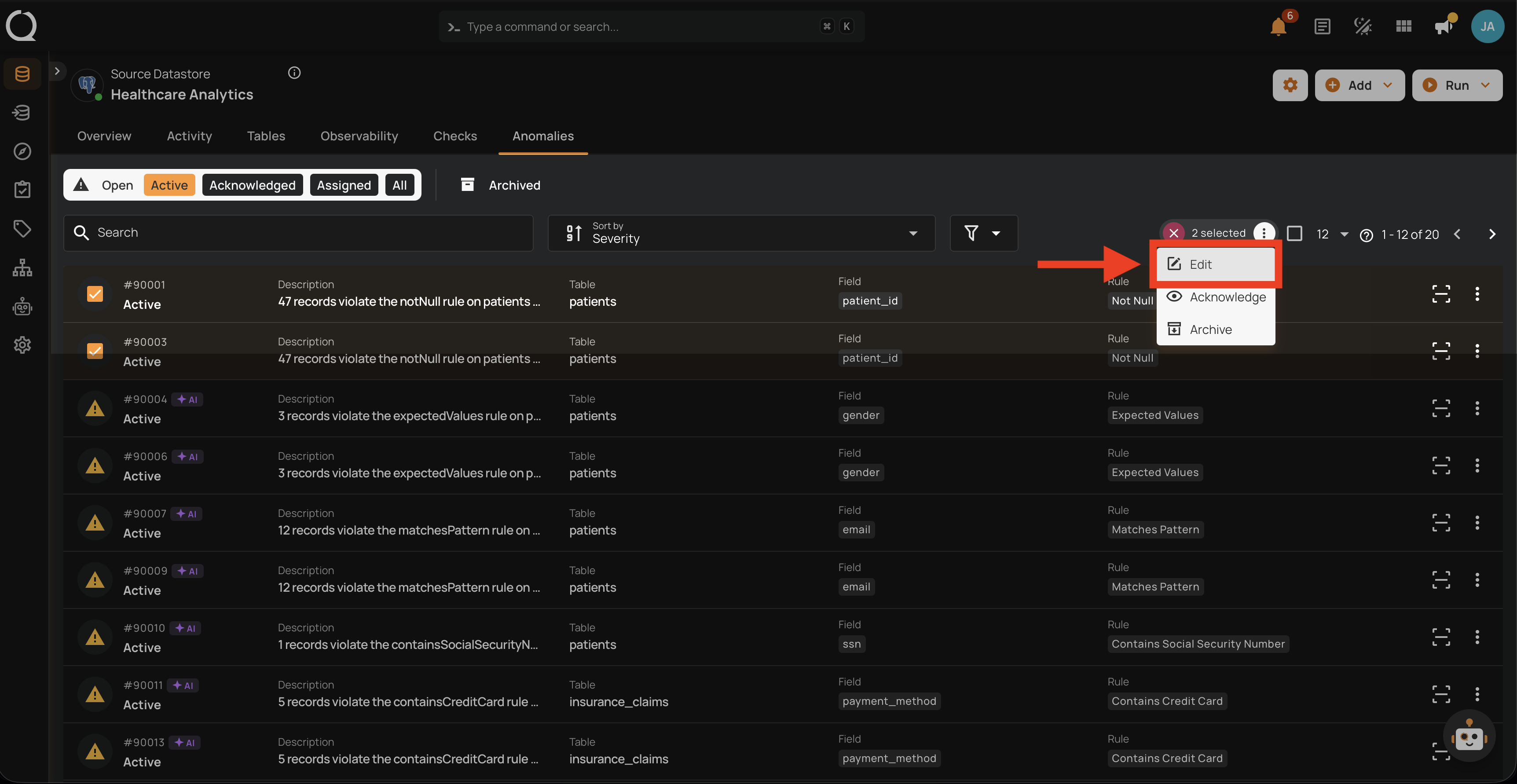1517x784 pixels.
Task: Open more options for anomaly #90010
Action: (x=1477, y=637)
